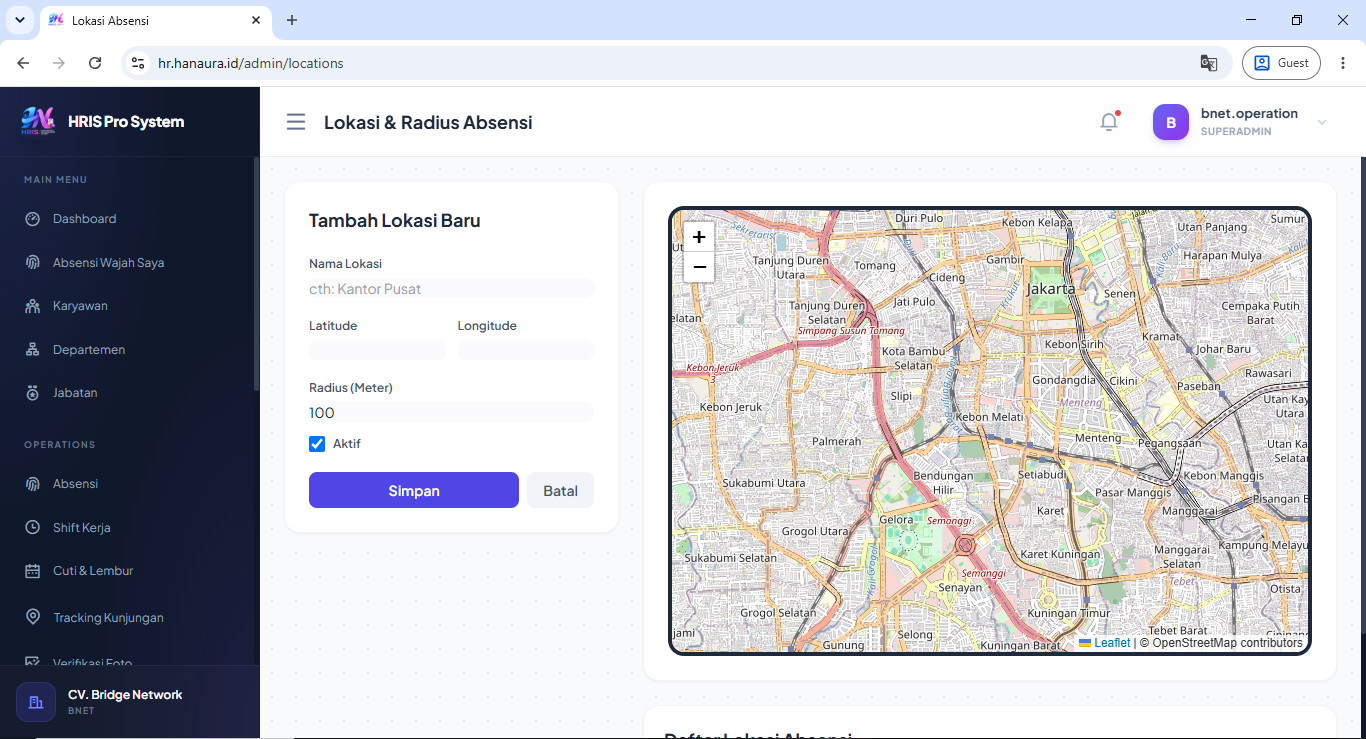1366x739 pixels.
Task: Zoom in on the map
Action: [699, 237]
